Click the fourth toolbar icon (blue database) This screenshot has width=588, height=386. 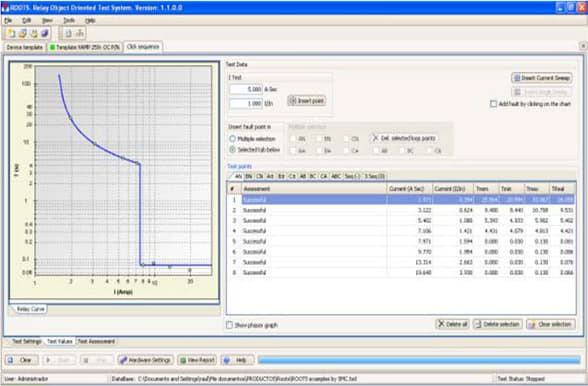click(45, 33)
